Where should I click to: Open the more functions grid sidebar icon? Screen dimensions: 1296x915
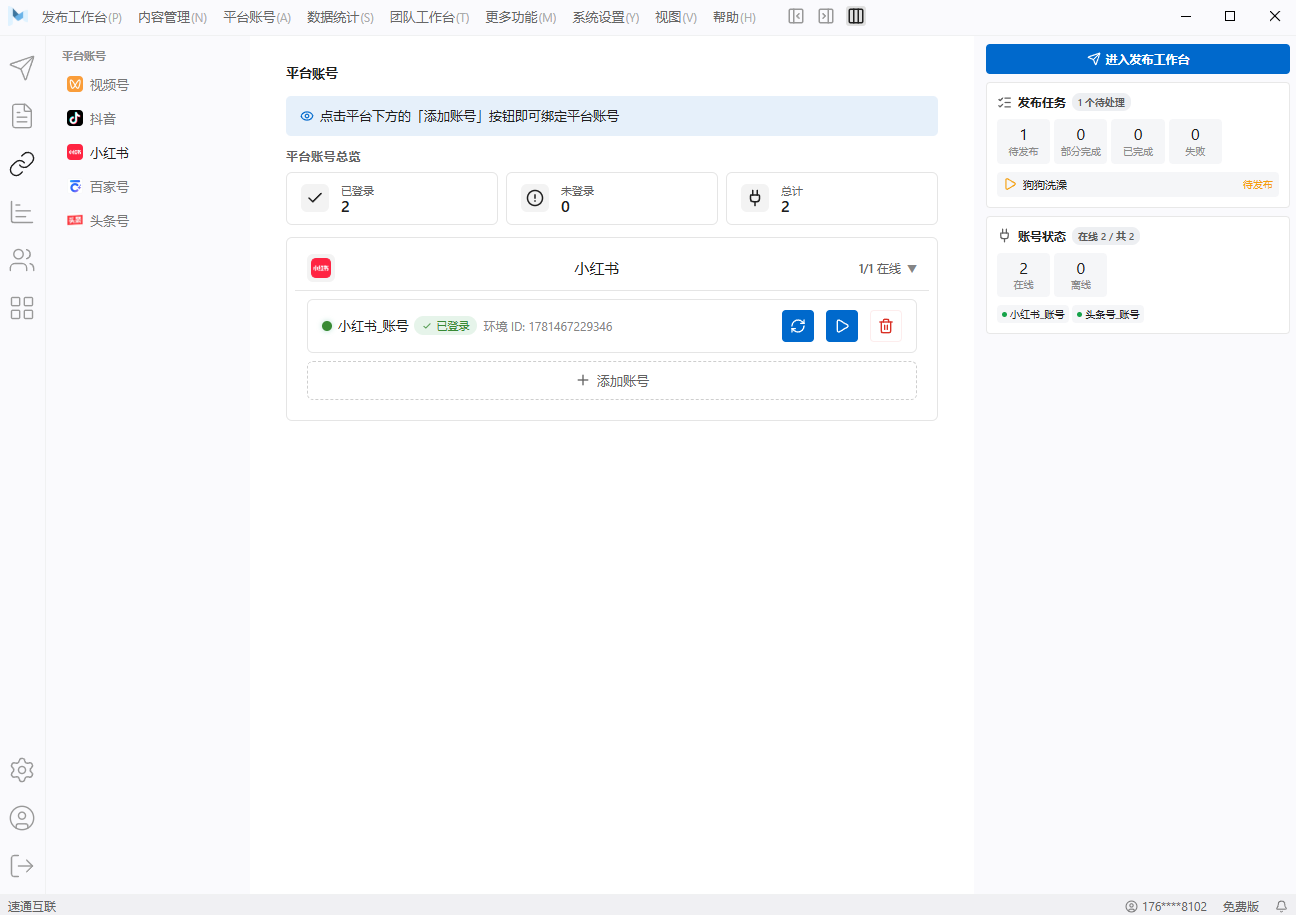click(x=22, y=308)
